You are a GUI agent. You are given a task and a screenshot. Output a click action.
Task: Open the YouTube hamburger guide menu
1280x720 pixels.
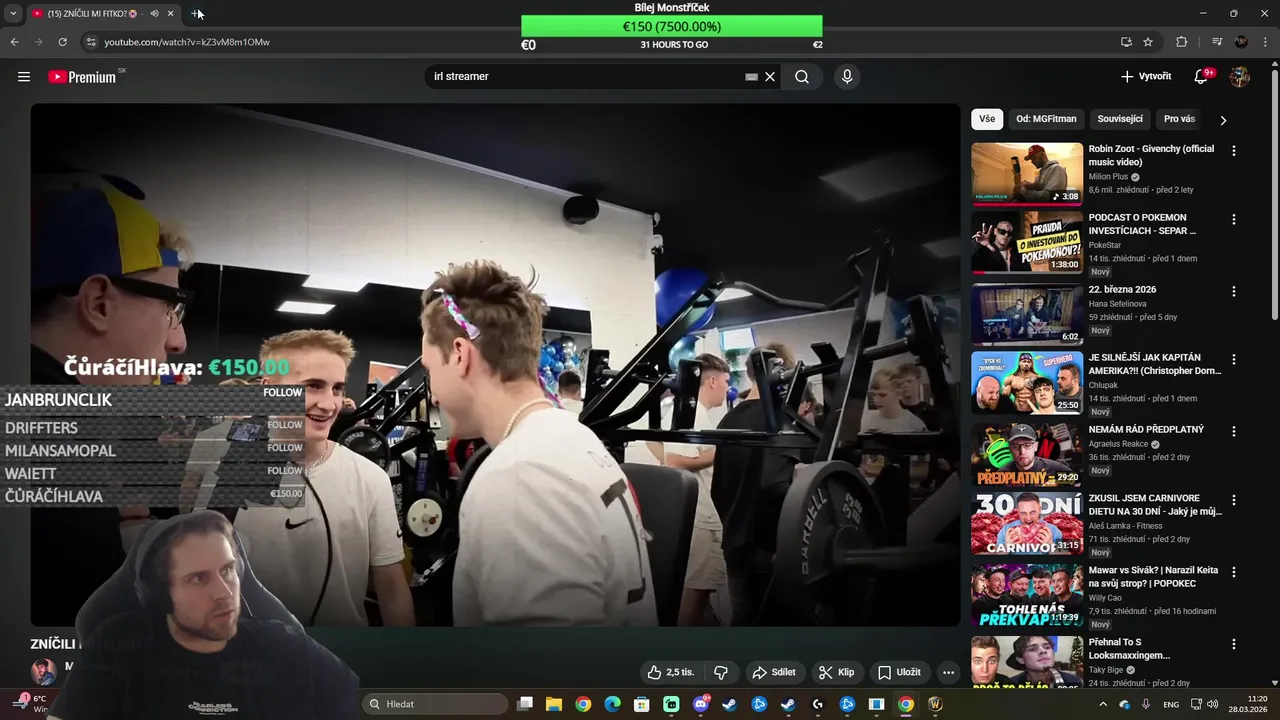coord(24,77)
